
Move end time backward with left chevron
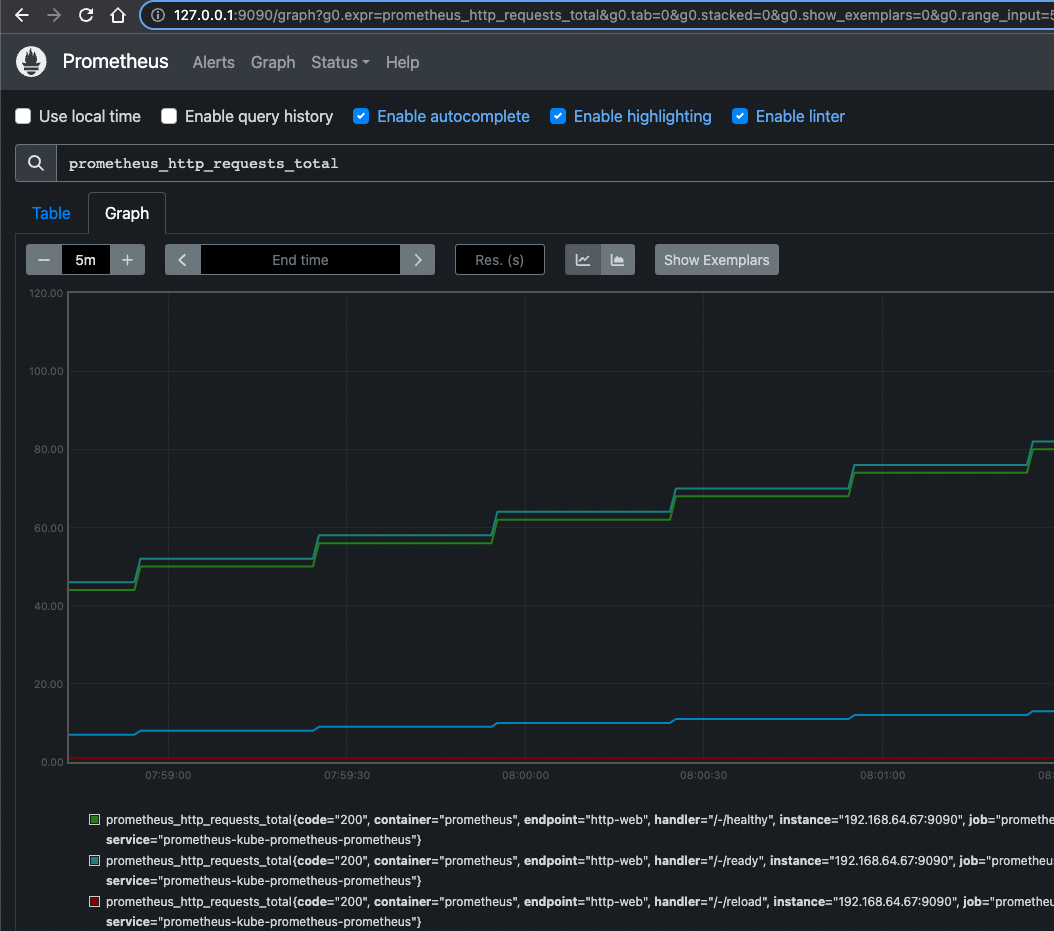182,260
